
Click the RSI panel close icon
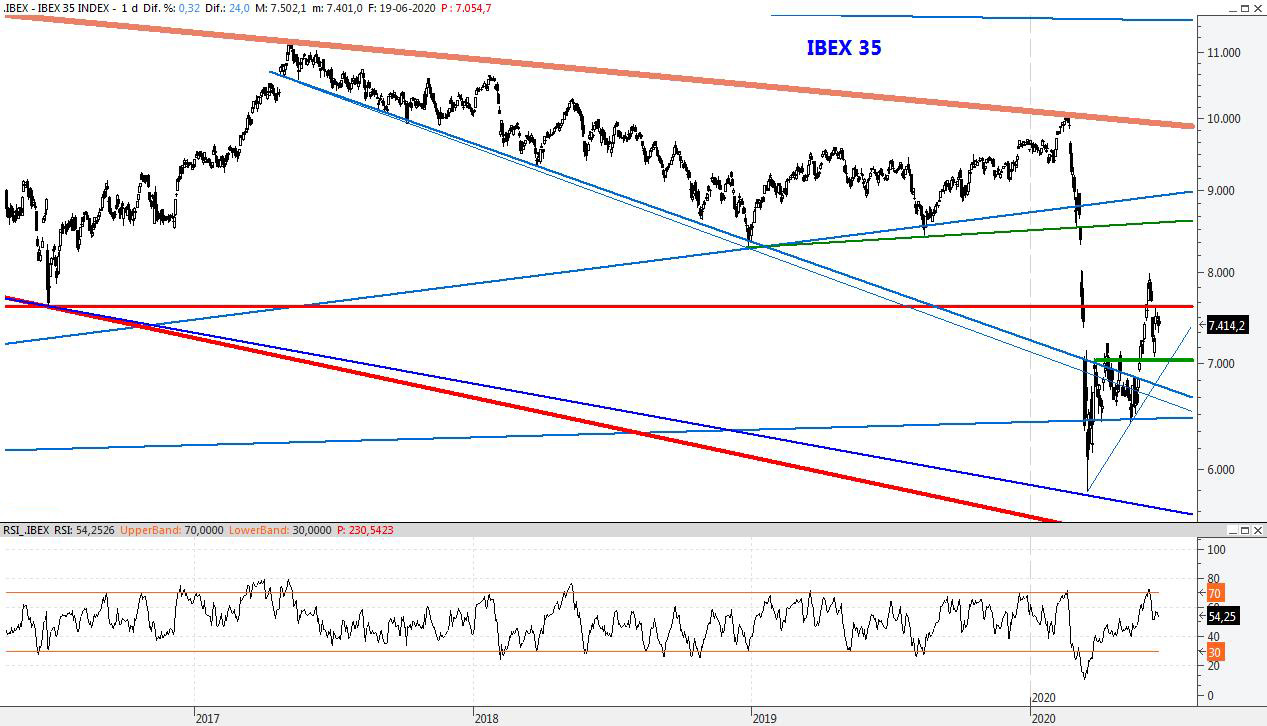pos(1258,531)
